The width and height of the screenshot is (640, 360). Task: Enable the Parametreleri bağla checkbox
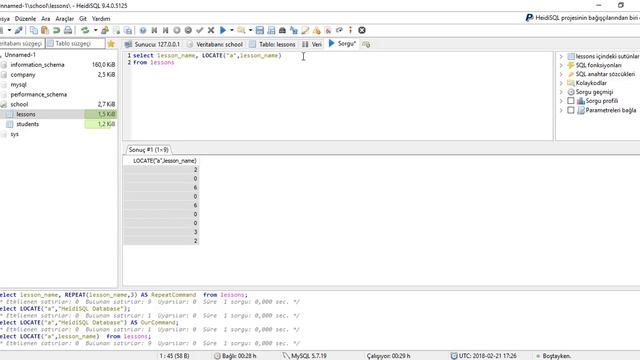(x=571, y=110)
